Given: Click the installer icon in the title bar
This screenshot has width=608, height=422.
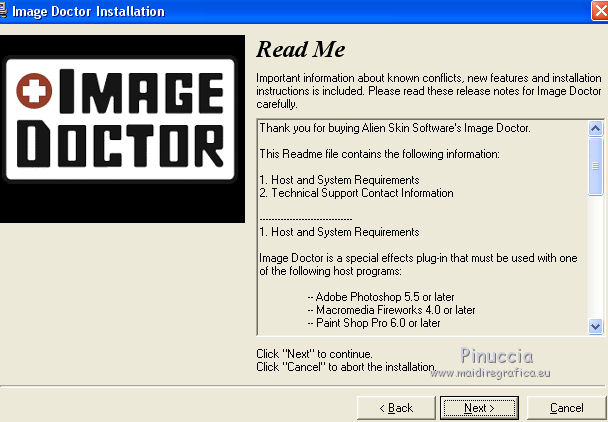Looking at the screenshot, I should 3,11.
